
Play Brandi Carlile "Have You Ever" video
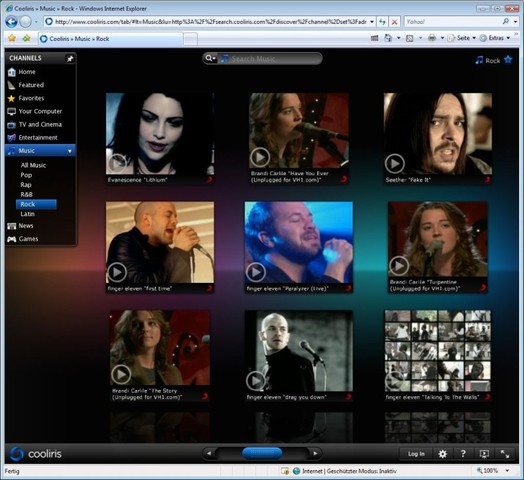(x=260, y=157)
